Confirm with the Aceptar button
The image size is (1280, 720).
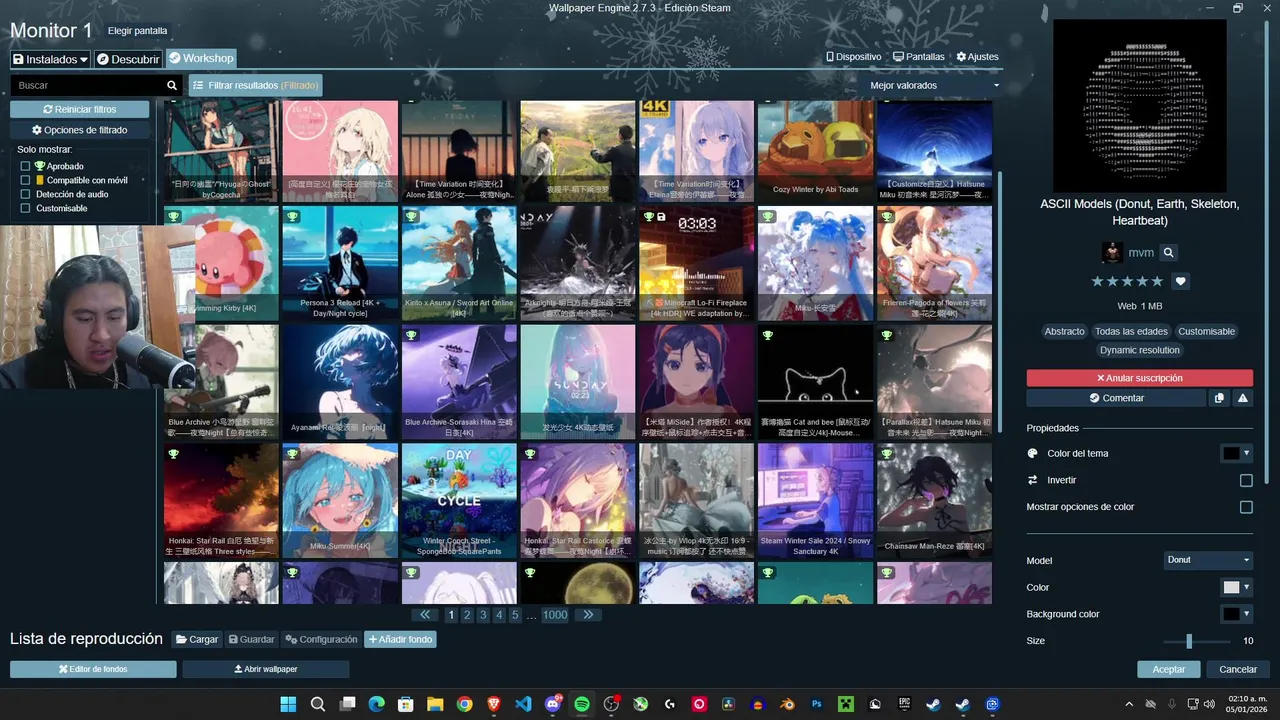pos(1169,669)
